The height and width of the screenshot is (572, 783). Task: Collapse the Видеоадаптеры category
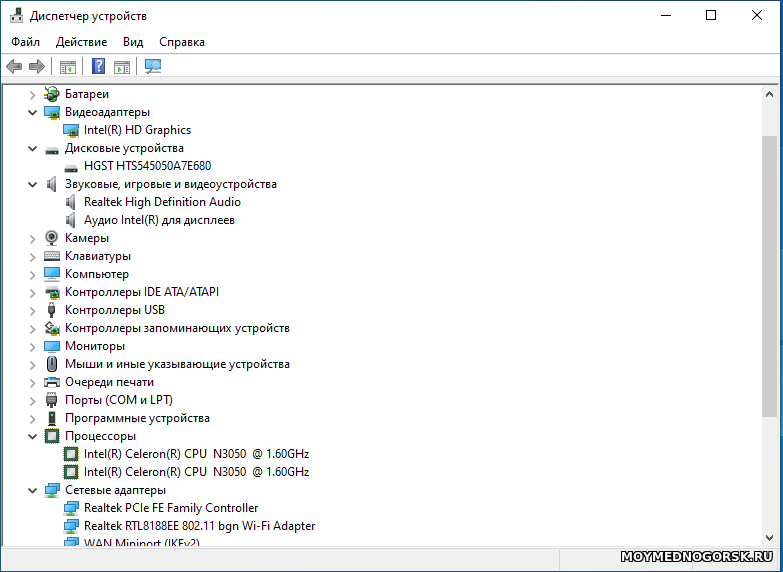[32, 112]
